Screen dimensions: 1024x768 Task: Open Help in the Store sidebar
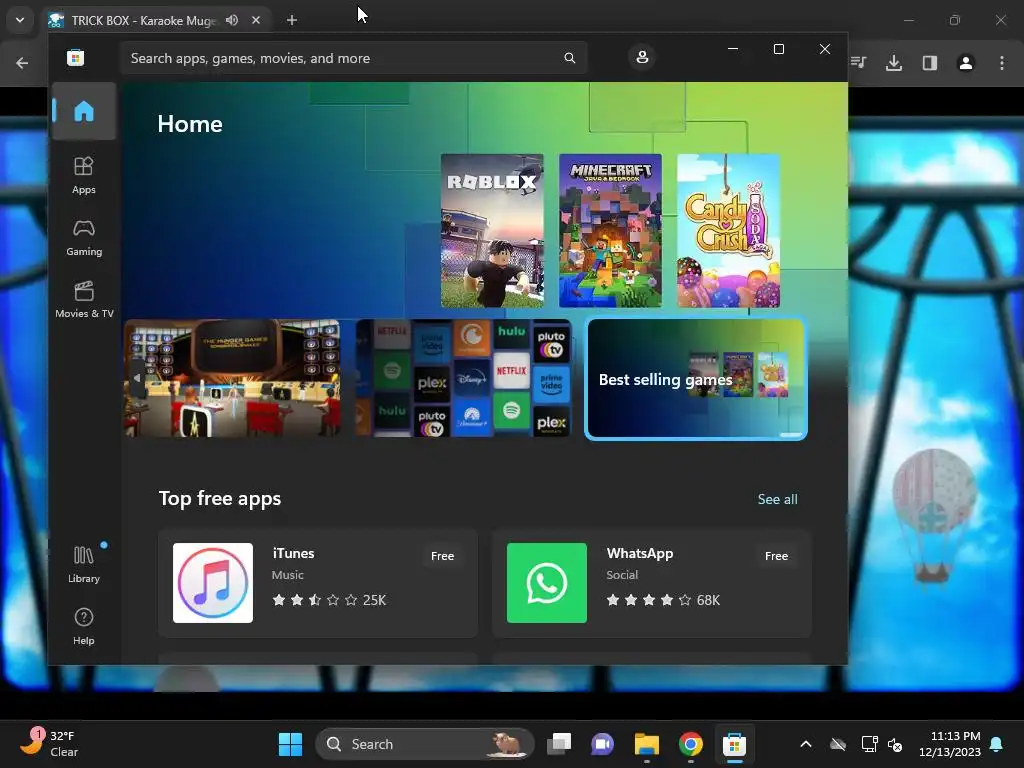[x=84, y=626]
